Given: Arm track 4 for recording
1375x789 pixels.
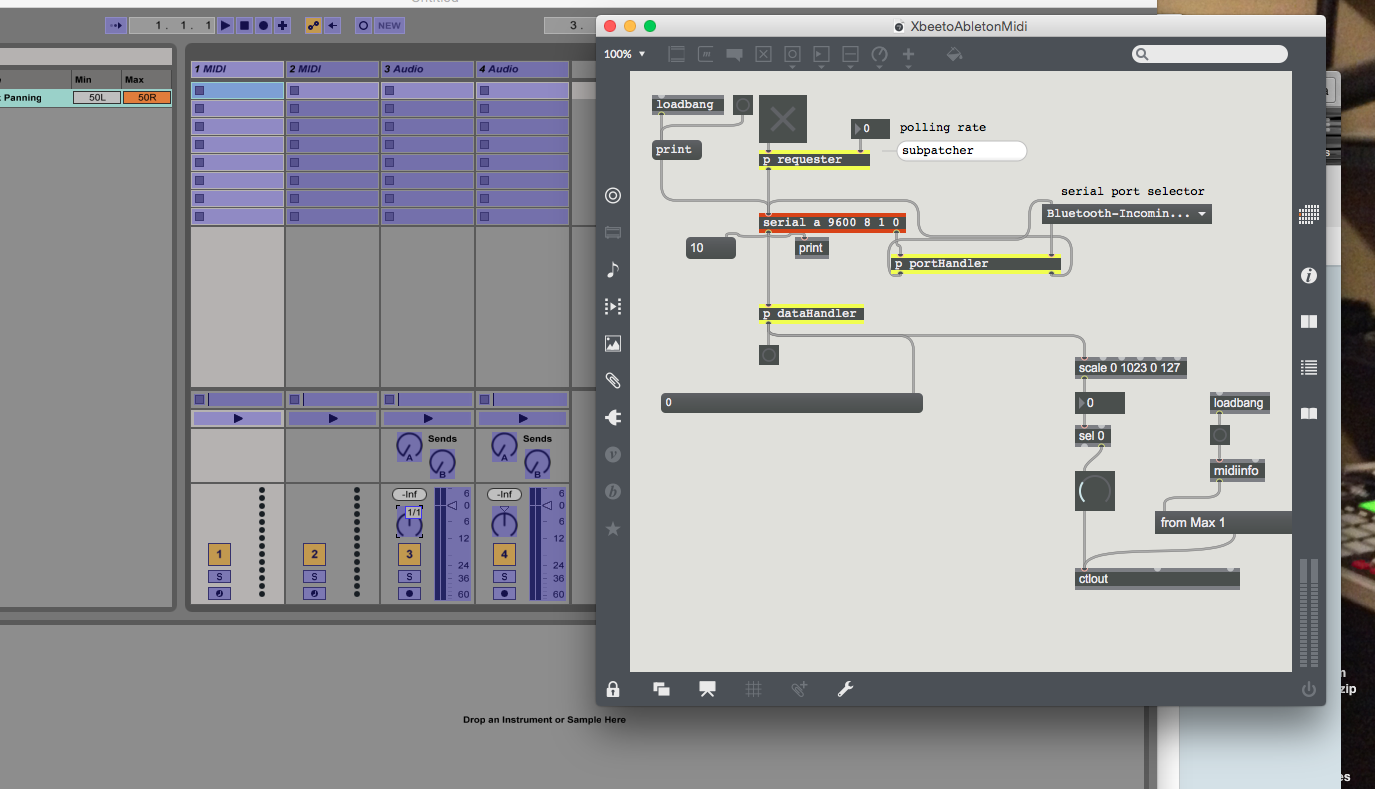Looking at the screenshot, I should pos(504,593).
